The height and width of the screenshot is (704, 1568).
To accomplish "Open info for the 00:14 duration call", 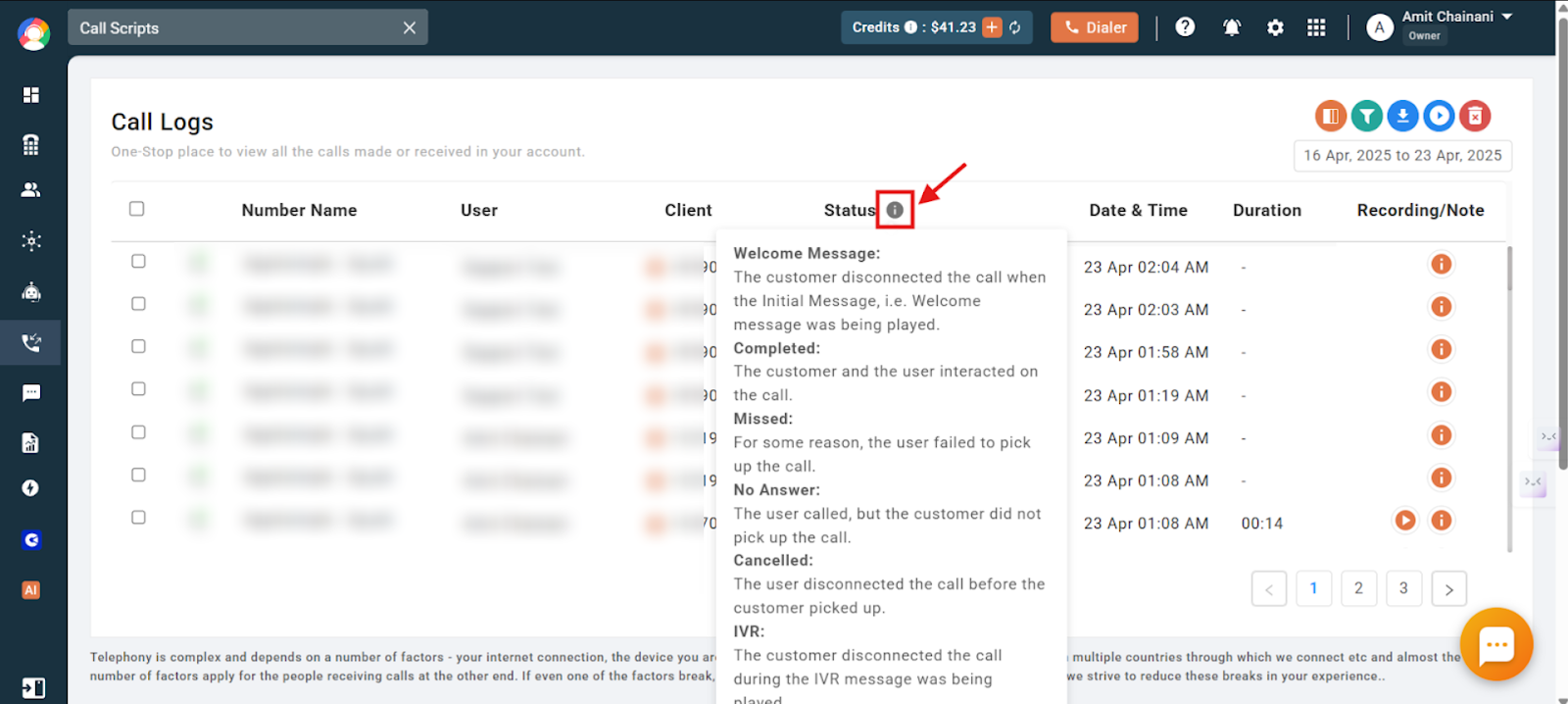I will (1442, 521).
